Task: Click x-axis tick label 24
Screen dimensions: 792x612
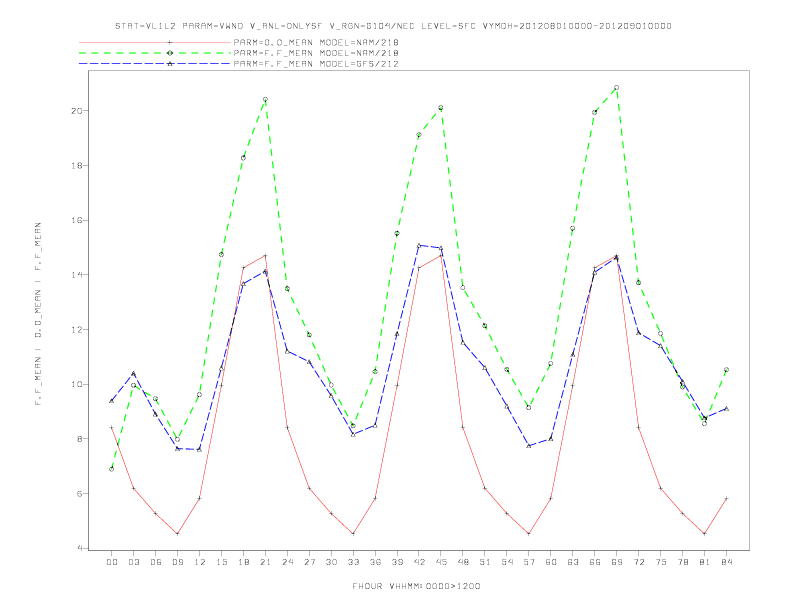Action: (287, 562)
